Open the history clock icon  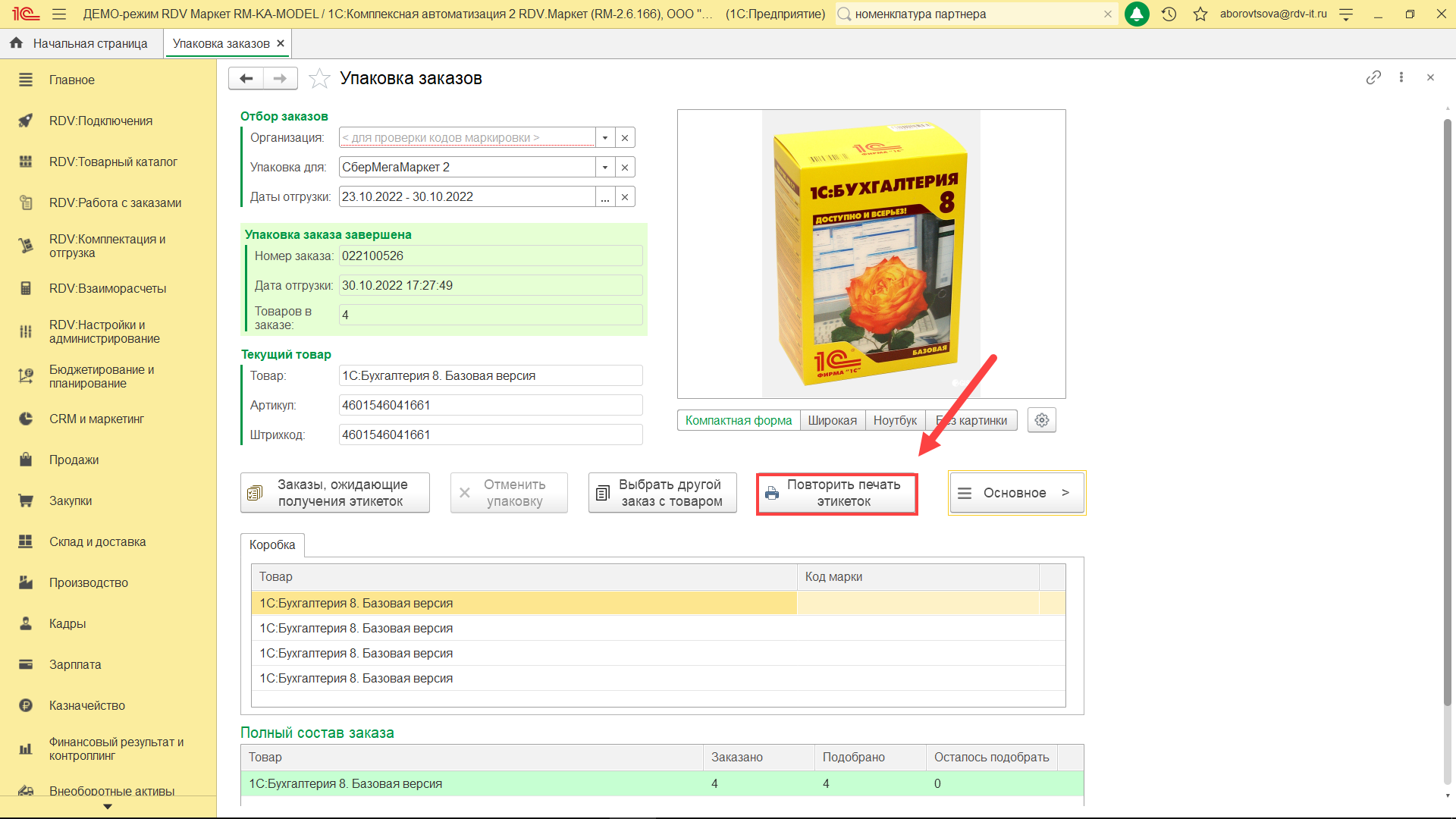pos(1169,14)
